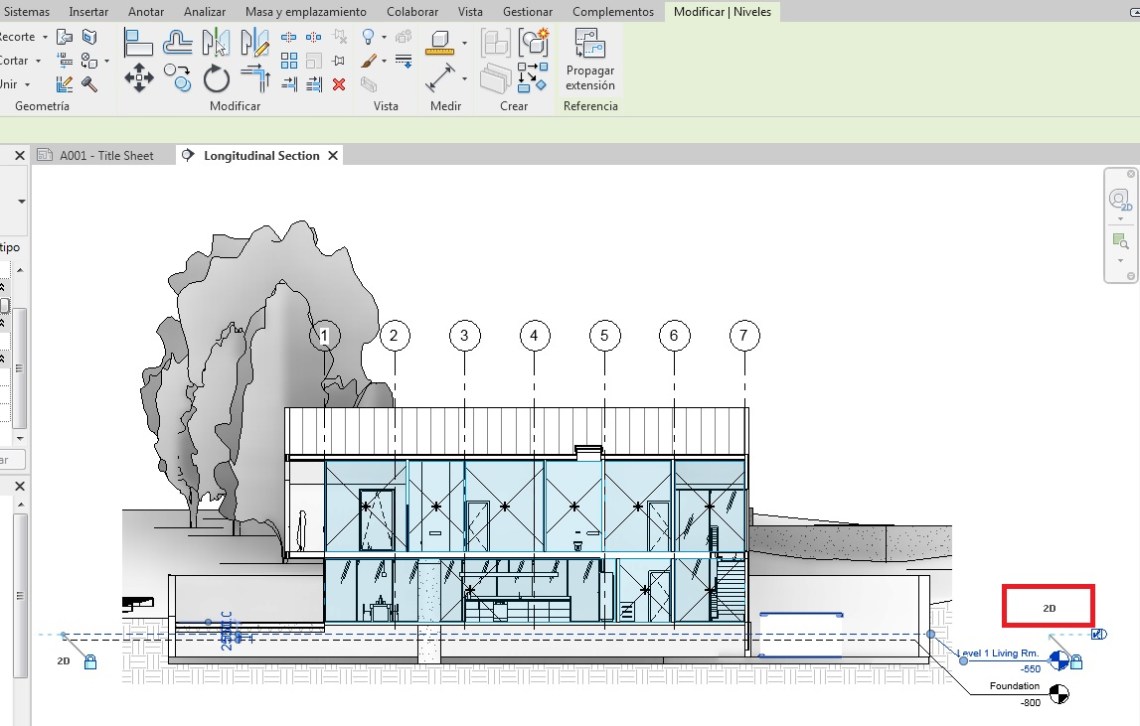
Task: Expand the Recorte dropdown in Geometría
Action: [45, 37]
